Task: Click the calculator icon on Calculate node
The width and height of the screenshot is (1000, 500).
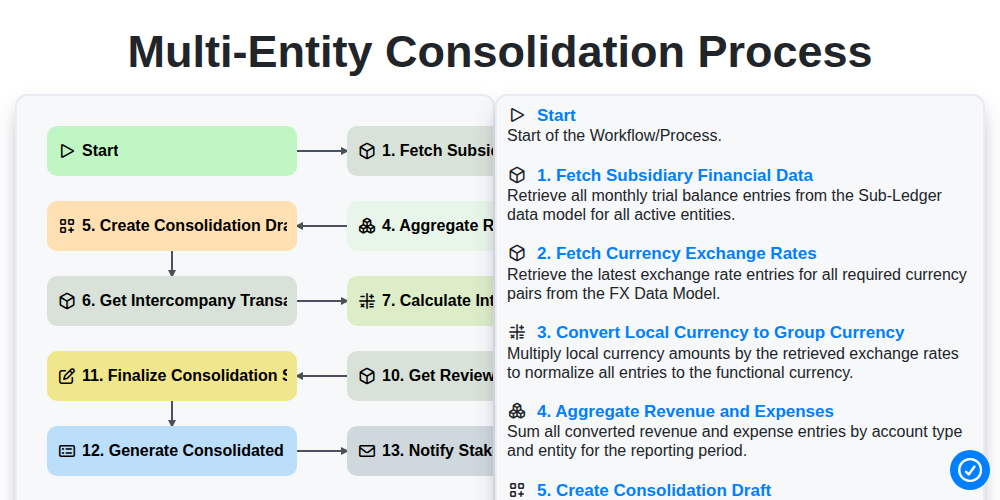Action: (x=367, y=301)
